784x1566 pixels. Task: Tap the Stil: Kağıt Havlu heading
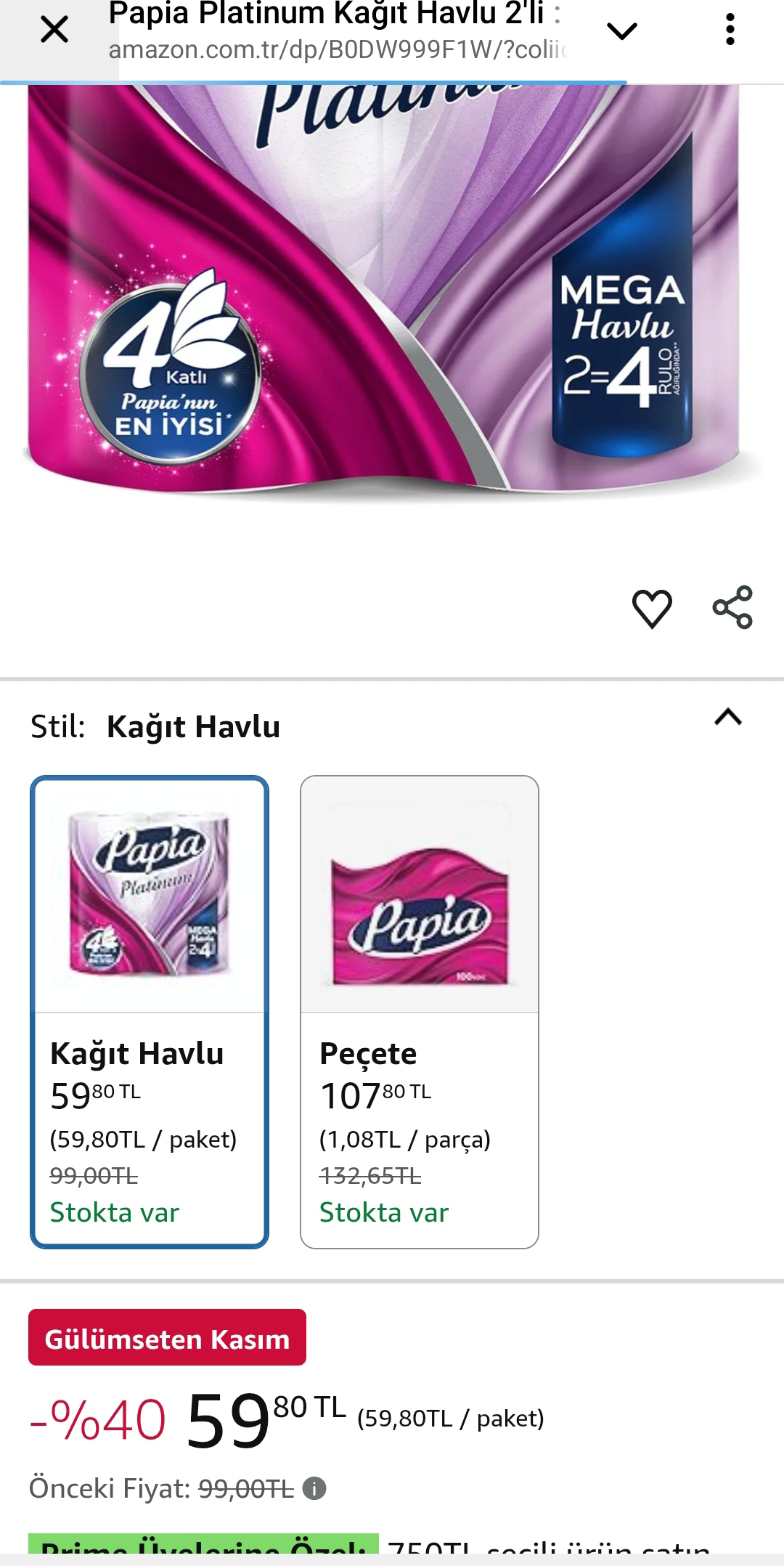[155, 726]
